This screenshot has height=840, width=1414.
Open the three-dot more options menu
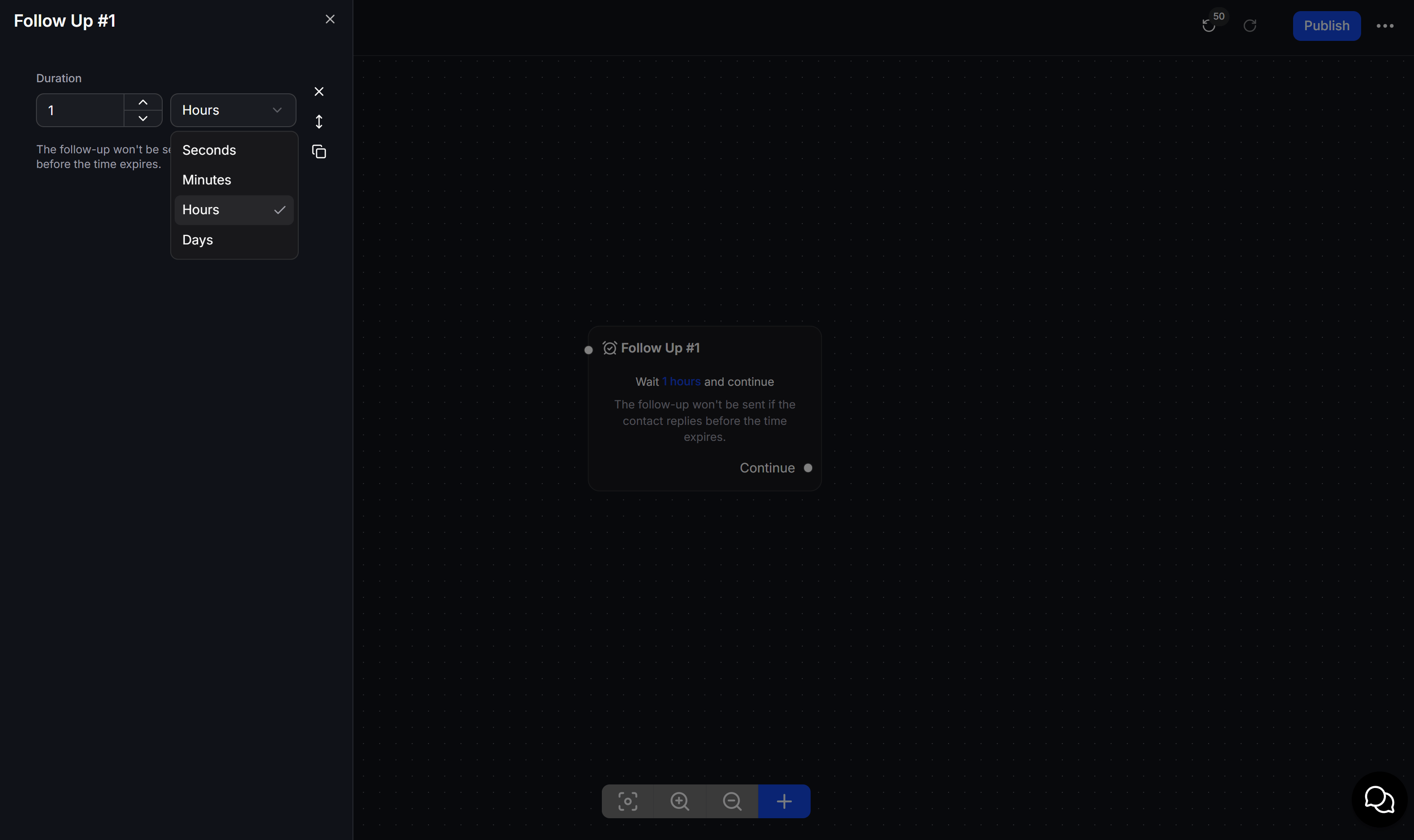[1385, 25]
